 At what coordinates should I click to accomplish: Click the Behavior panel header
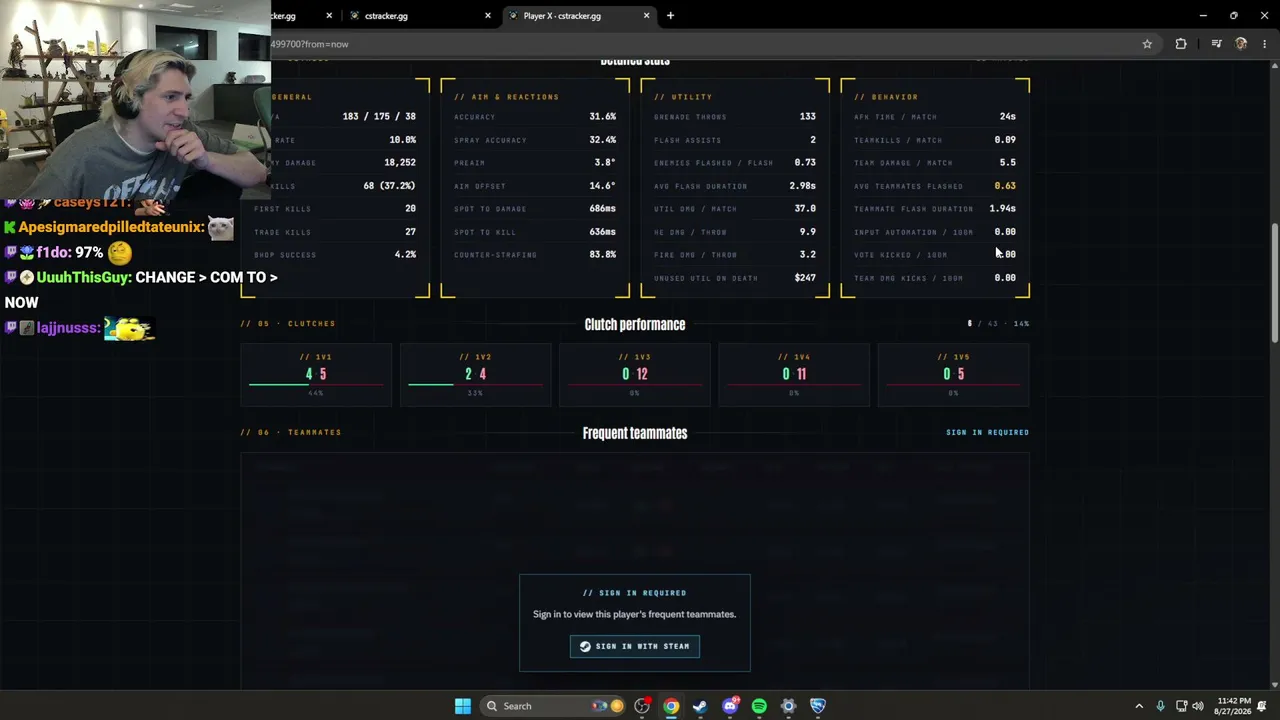pyautogui.click(x=886, y=97)
